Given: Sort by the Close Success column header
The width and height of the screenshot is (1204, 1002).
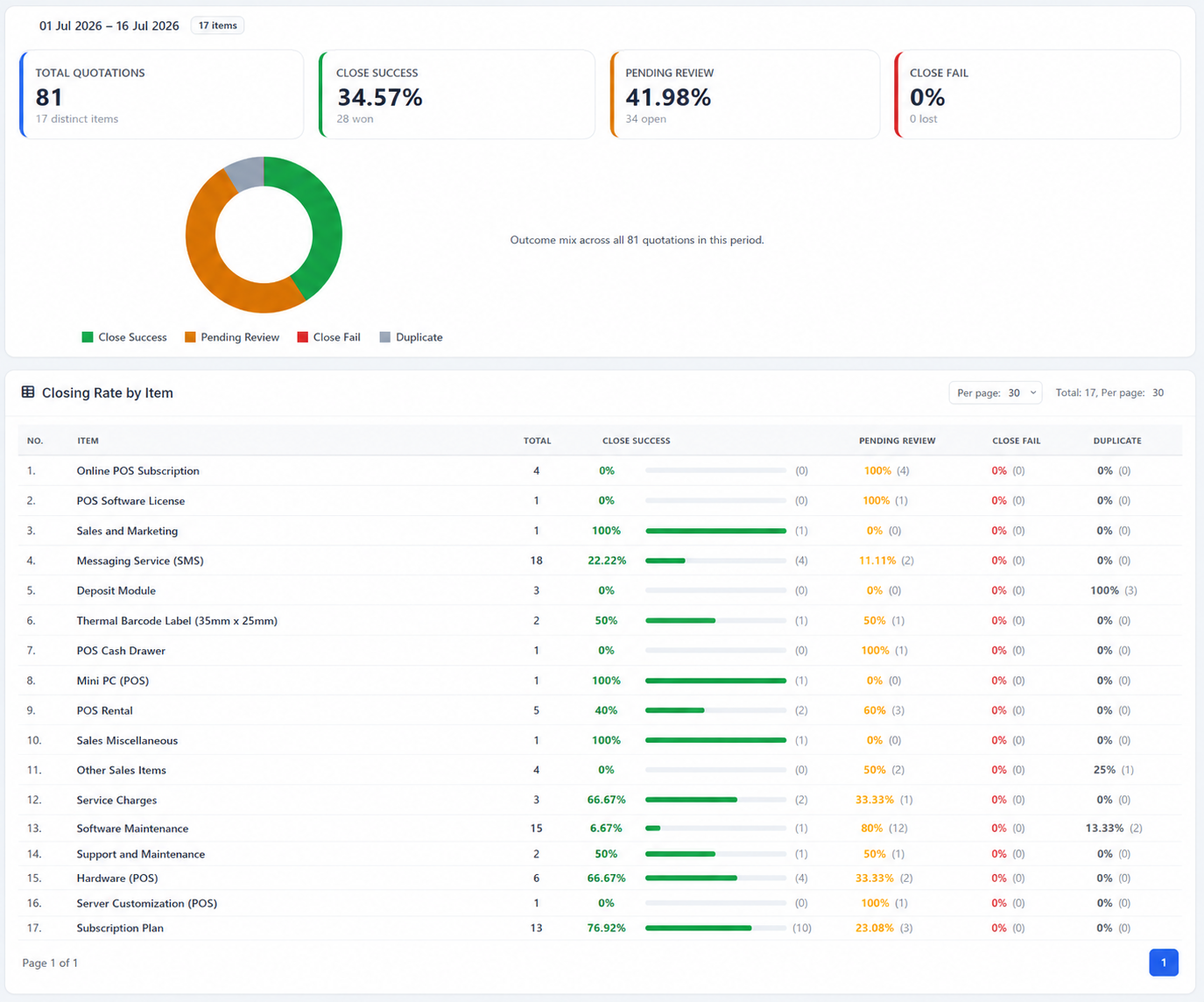Looking at the screenshot, I should point(637,441).
